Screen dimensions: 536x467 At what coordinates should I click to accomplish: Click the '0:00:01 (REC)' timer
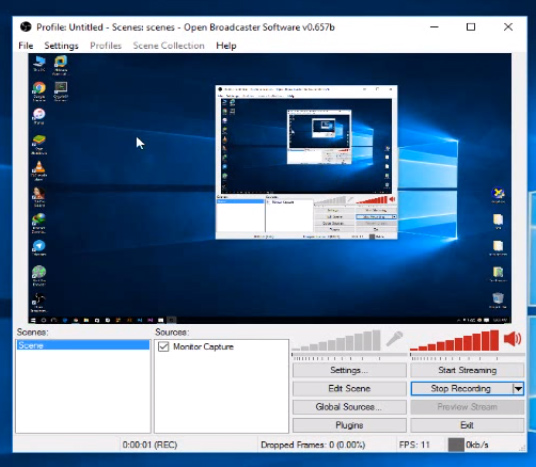click(150, 445)
